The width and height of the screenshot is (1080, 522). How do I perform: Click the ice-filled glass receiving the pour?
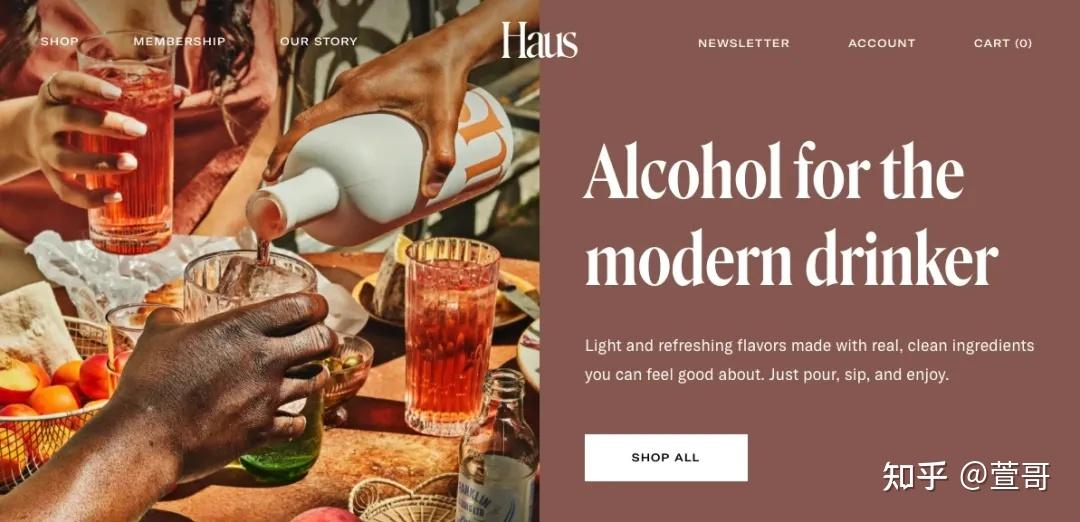pyautogui.click(x=249, y=282)
